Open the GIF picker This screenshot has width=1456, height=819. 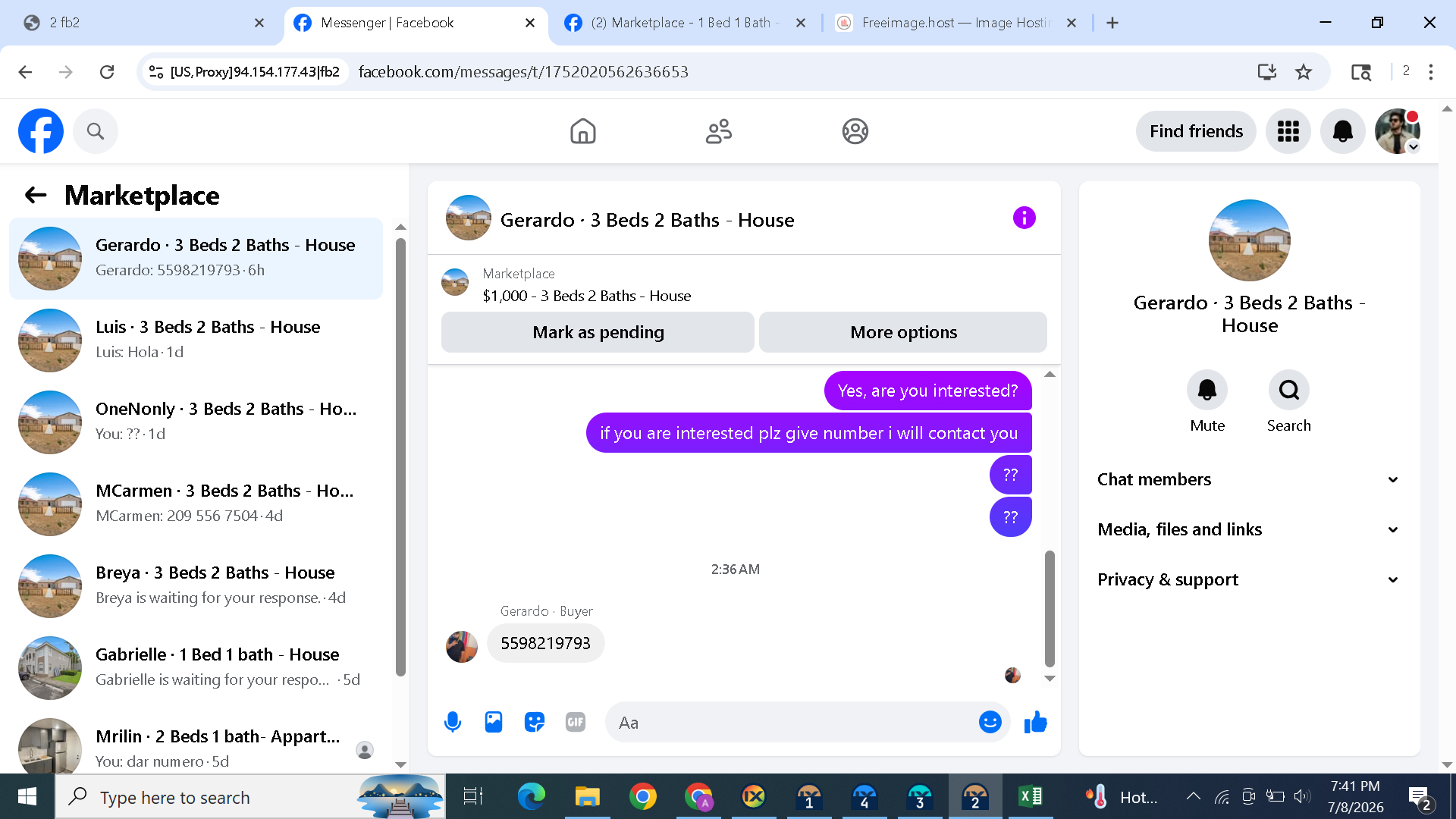[576, 722]
